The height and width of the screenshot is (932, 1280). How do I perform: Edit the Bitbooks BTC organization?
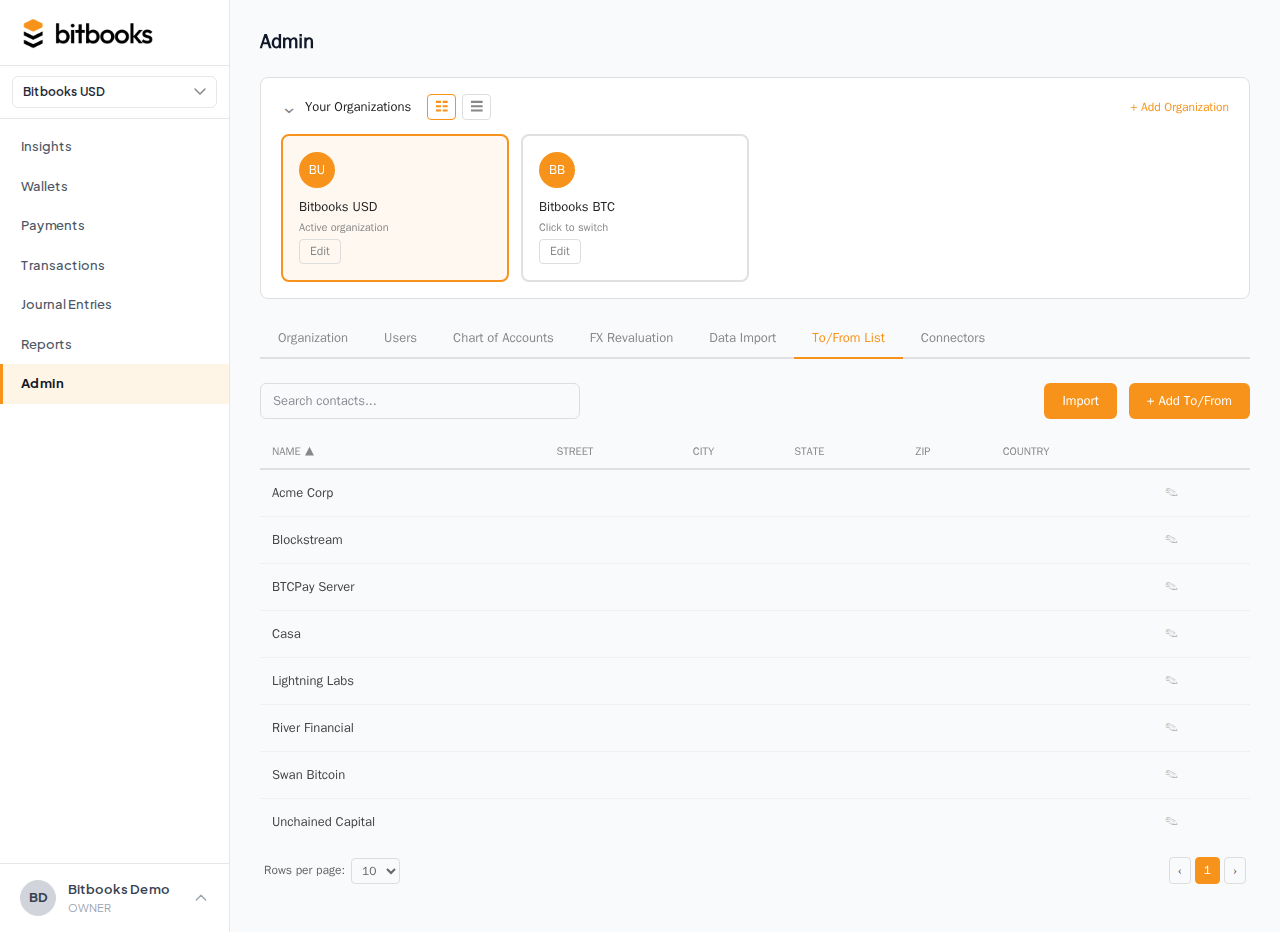[x=560, y=251]
